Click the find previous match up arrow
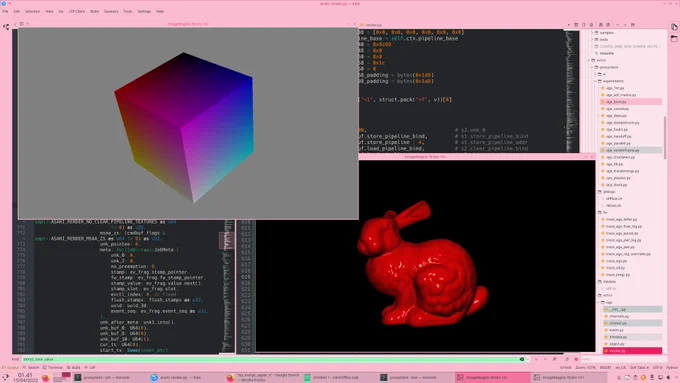The image size is (680, 383). pos(545,359)
